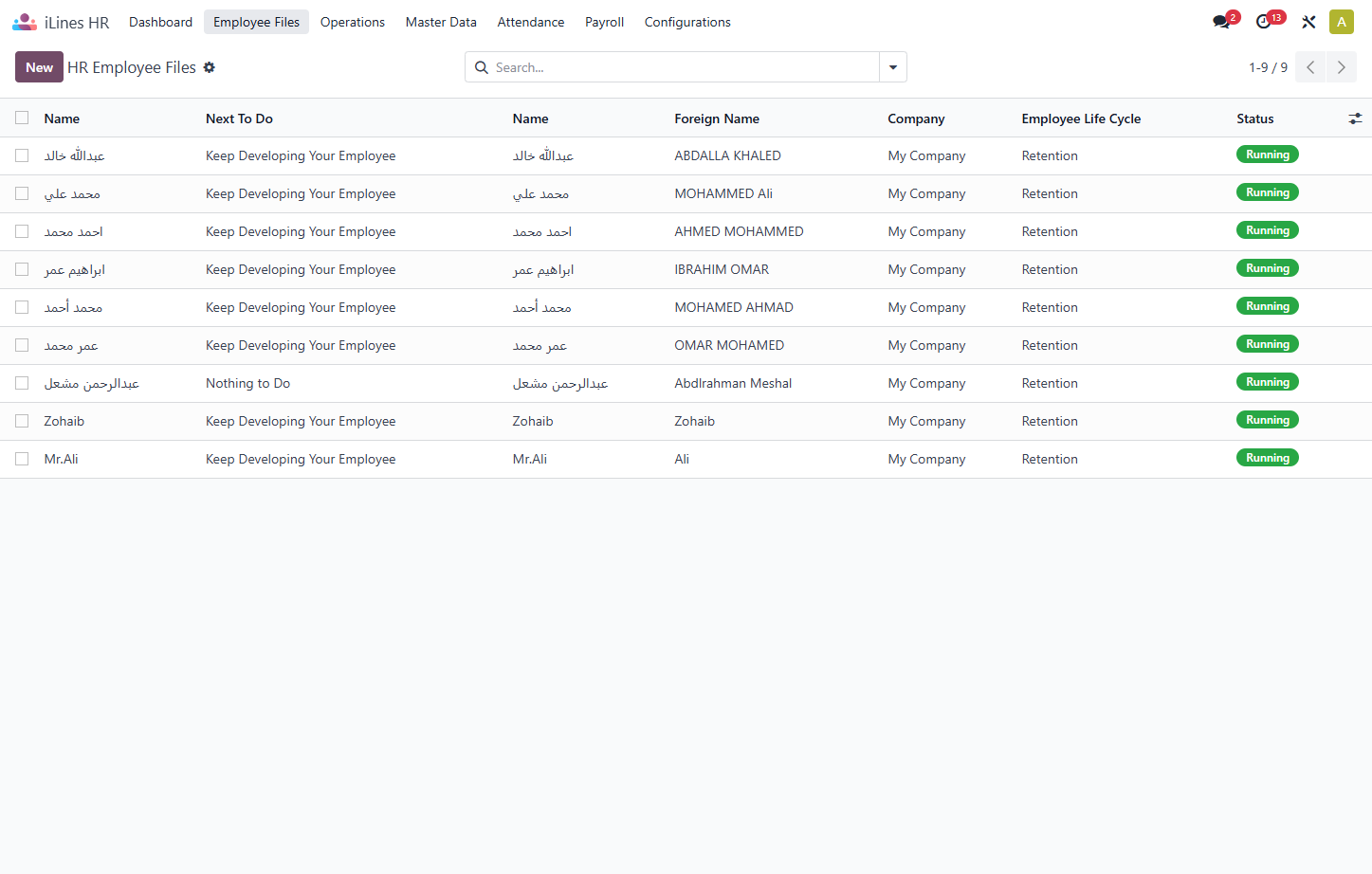Tick the checkbox for Abdlrahman Meshal row

tap(22, 383)
